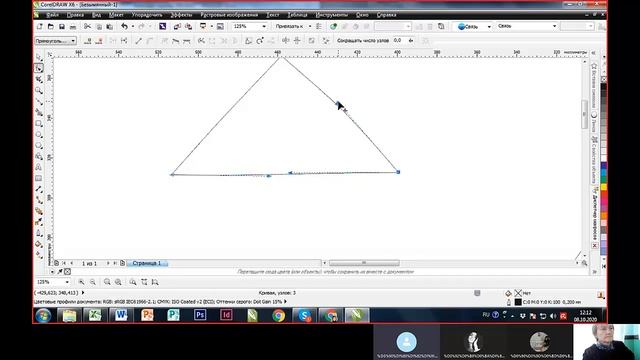640x360 pixels.
Task: Open the Упорядочить menu
Action: (x=147, y=15)
